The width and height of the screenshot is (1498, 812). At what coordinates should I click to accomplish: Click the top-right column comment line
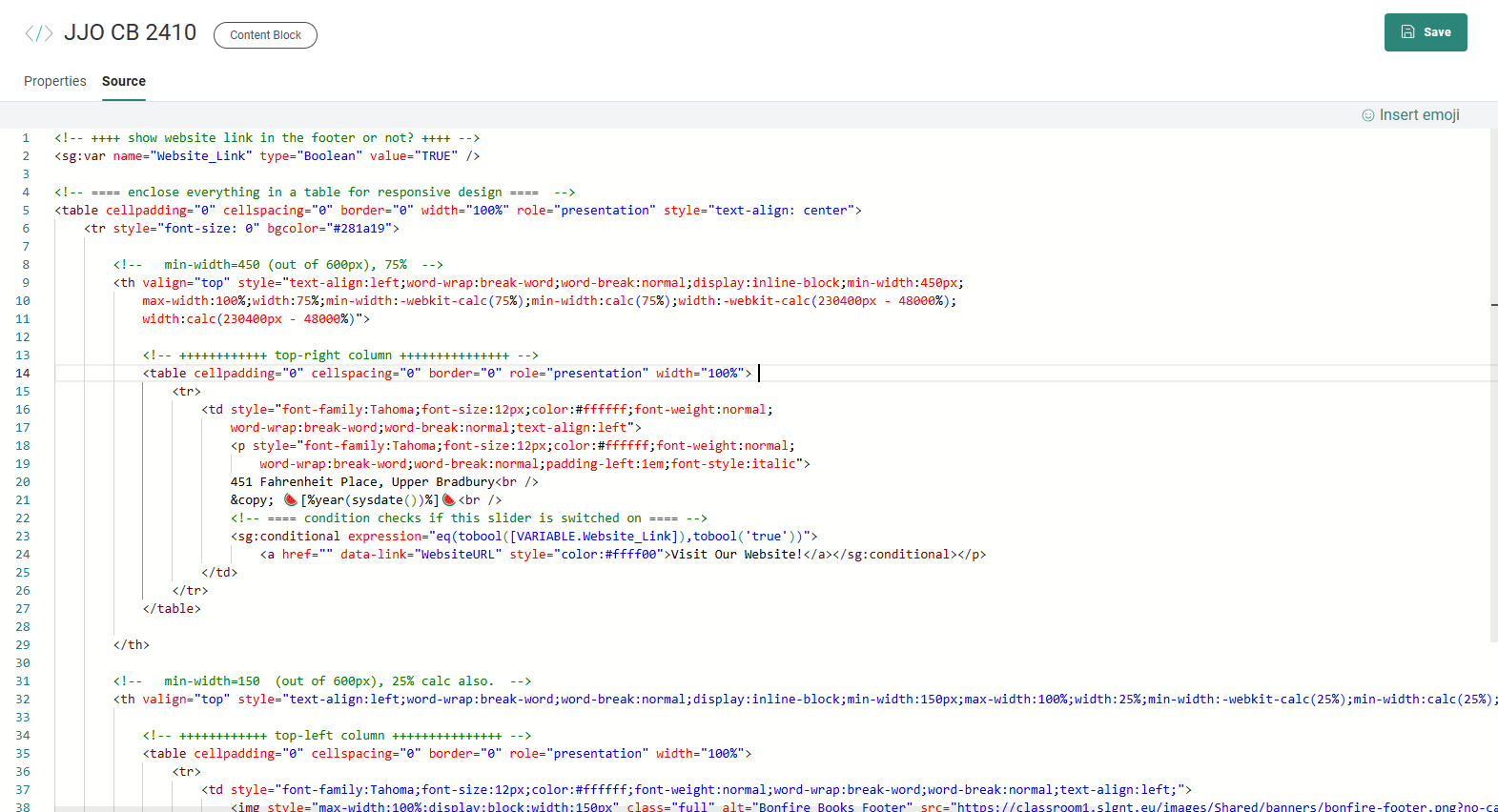(340, 355)
